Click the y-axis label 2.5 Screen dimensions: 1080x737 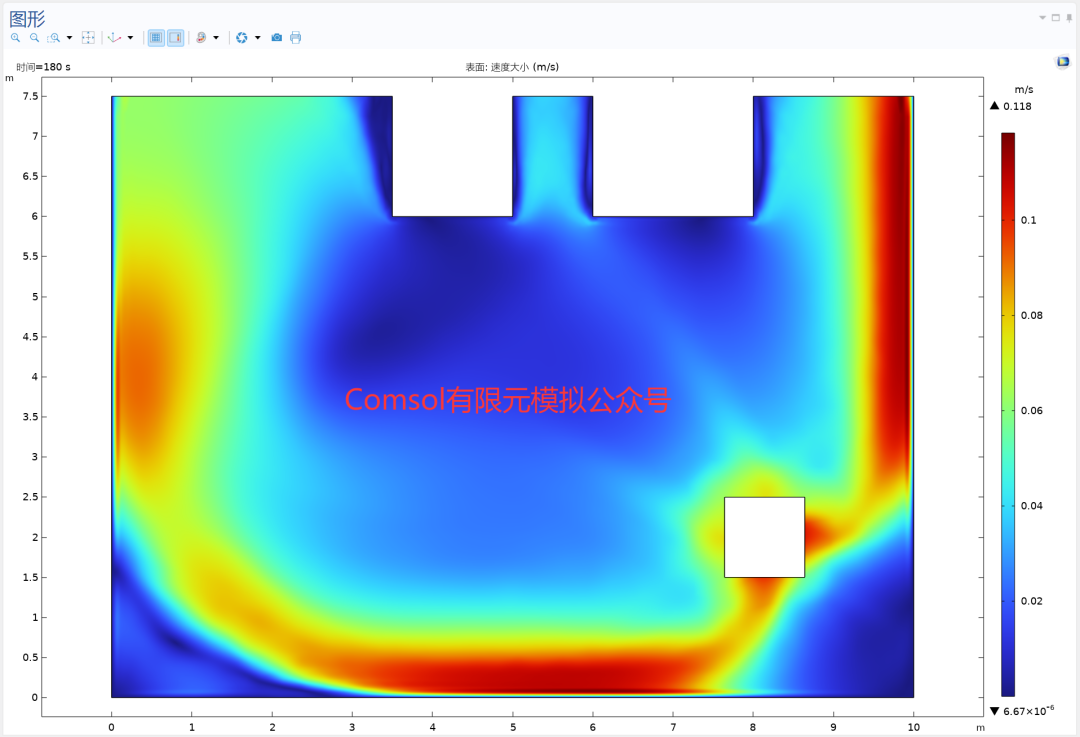tap(30, 497)
